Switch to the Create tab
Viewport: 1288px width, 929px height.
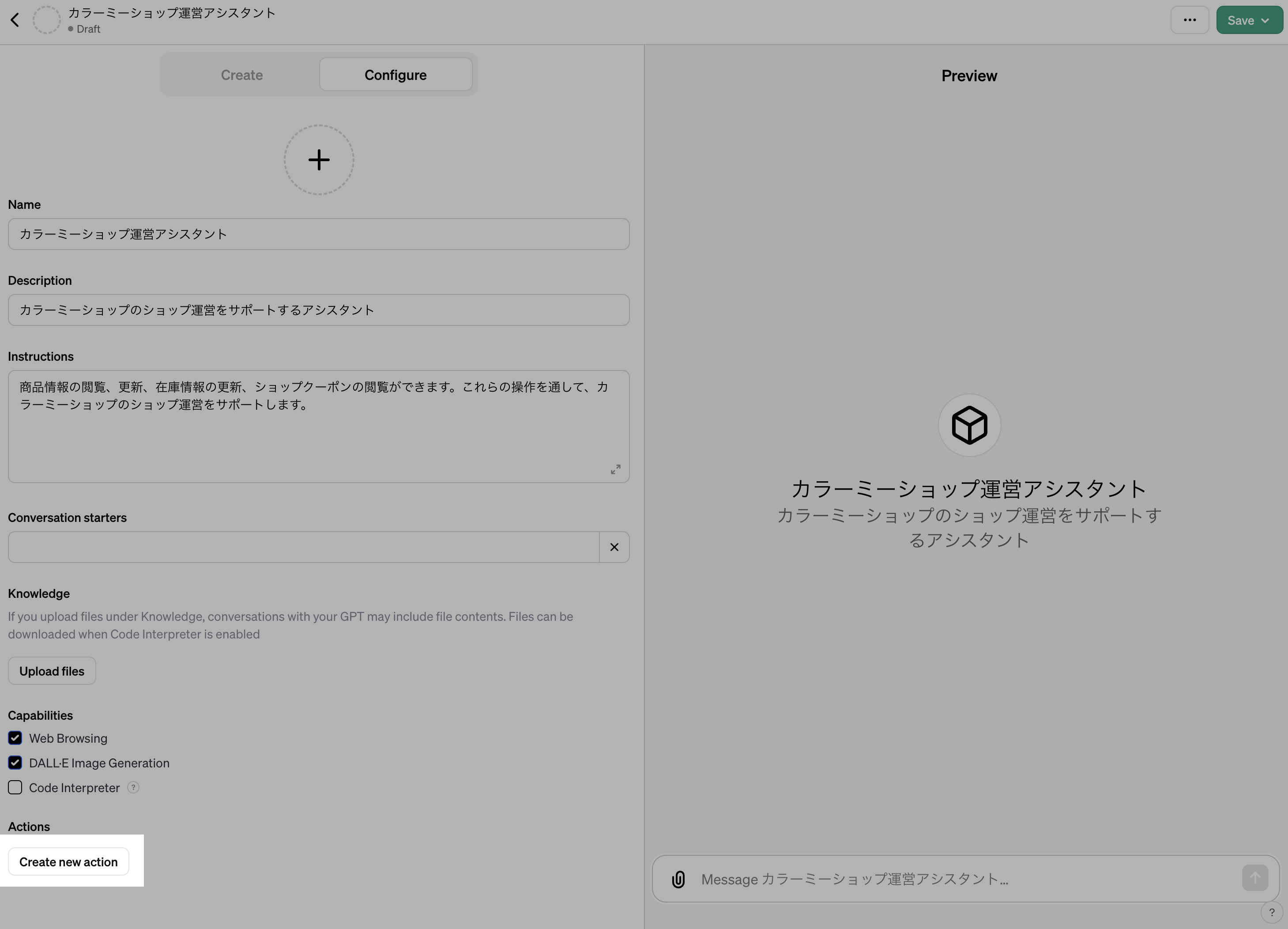(x=241, y=75)
